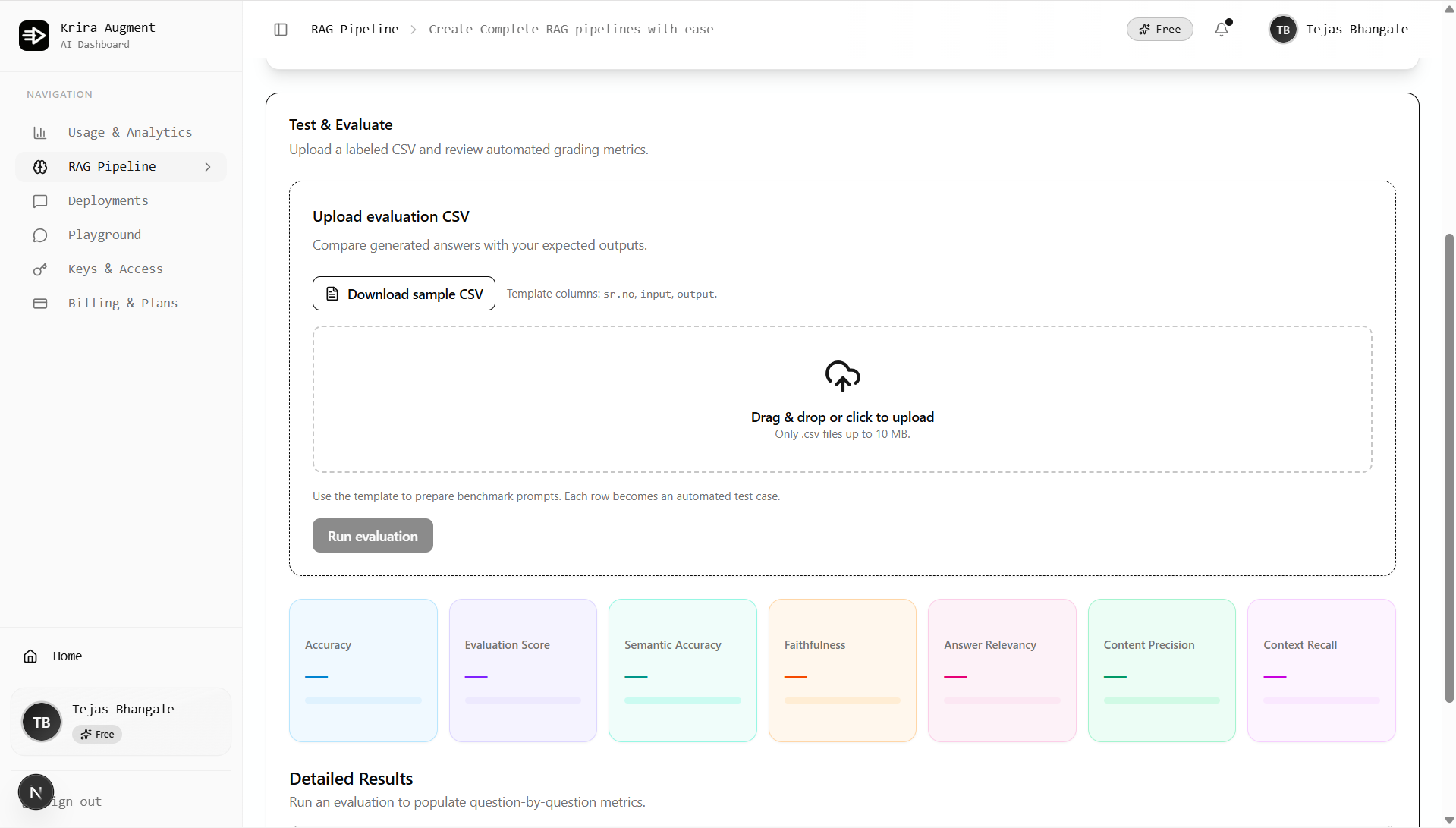Click the scrollbar down arrow
The height and width of the screenshot is (828, 1456).
pos(1449,821)
